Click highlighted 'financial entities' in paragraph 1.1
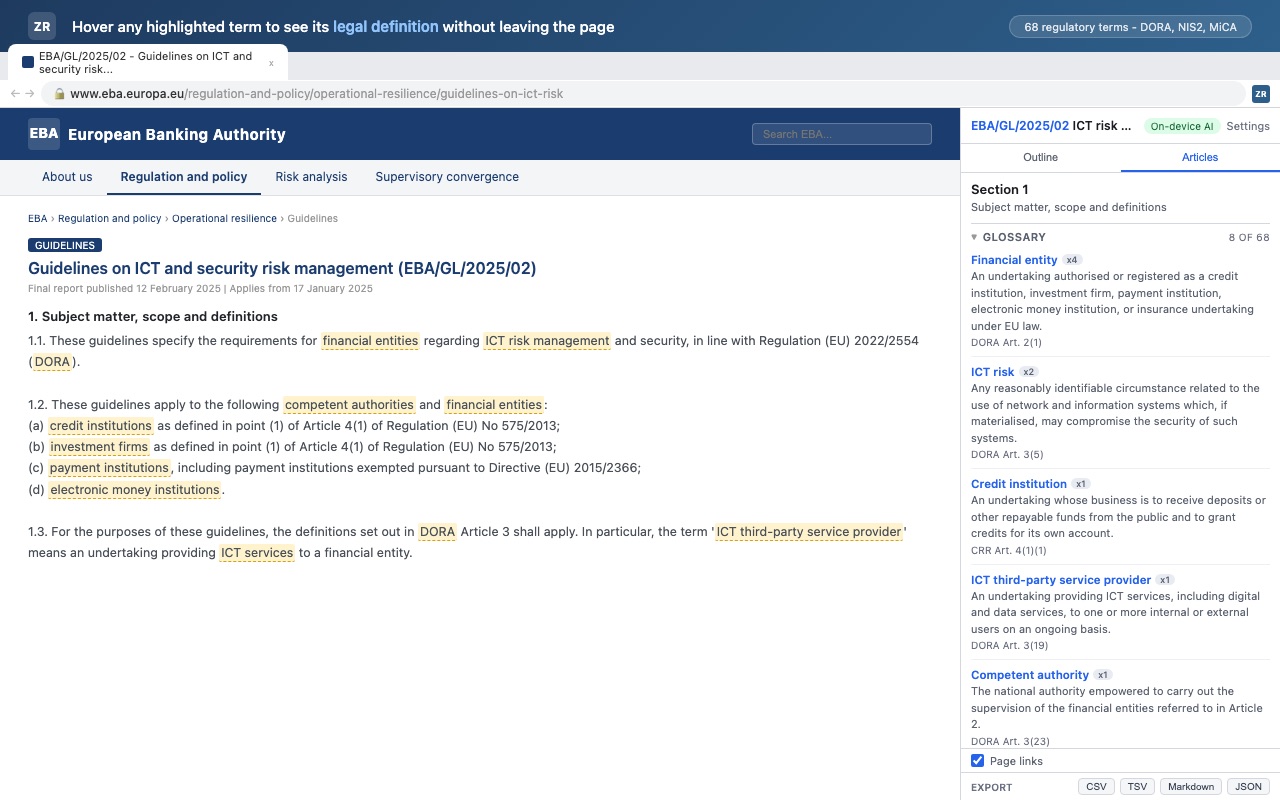 coord(370,341)
